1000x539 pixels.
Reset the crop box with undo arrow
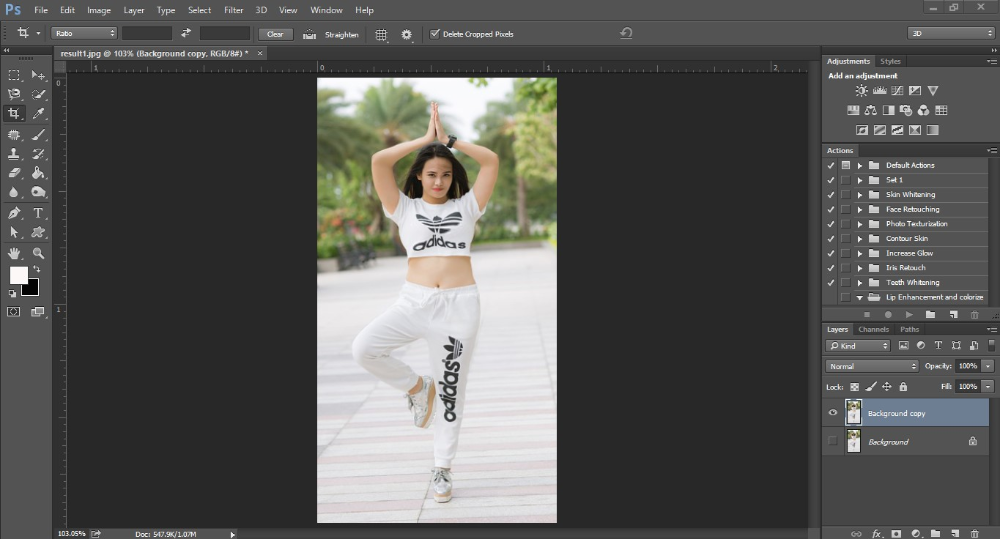click(626, 33)
